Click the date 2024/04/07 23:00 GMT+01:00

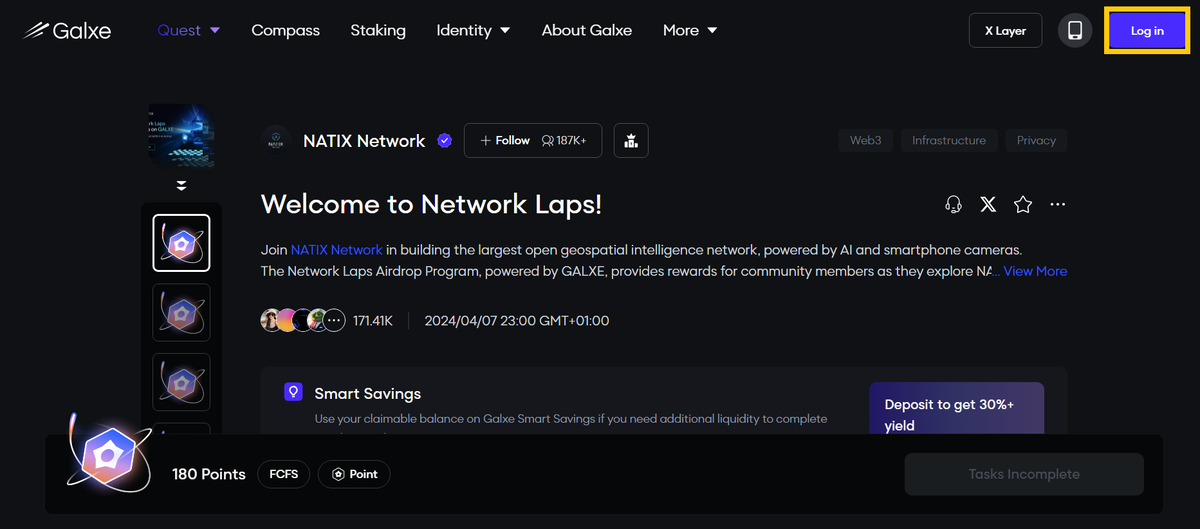pos(516,321)
